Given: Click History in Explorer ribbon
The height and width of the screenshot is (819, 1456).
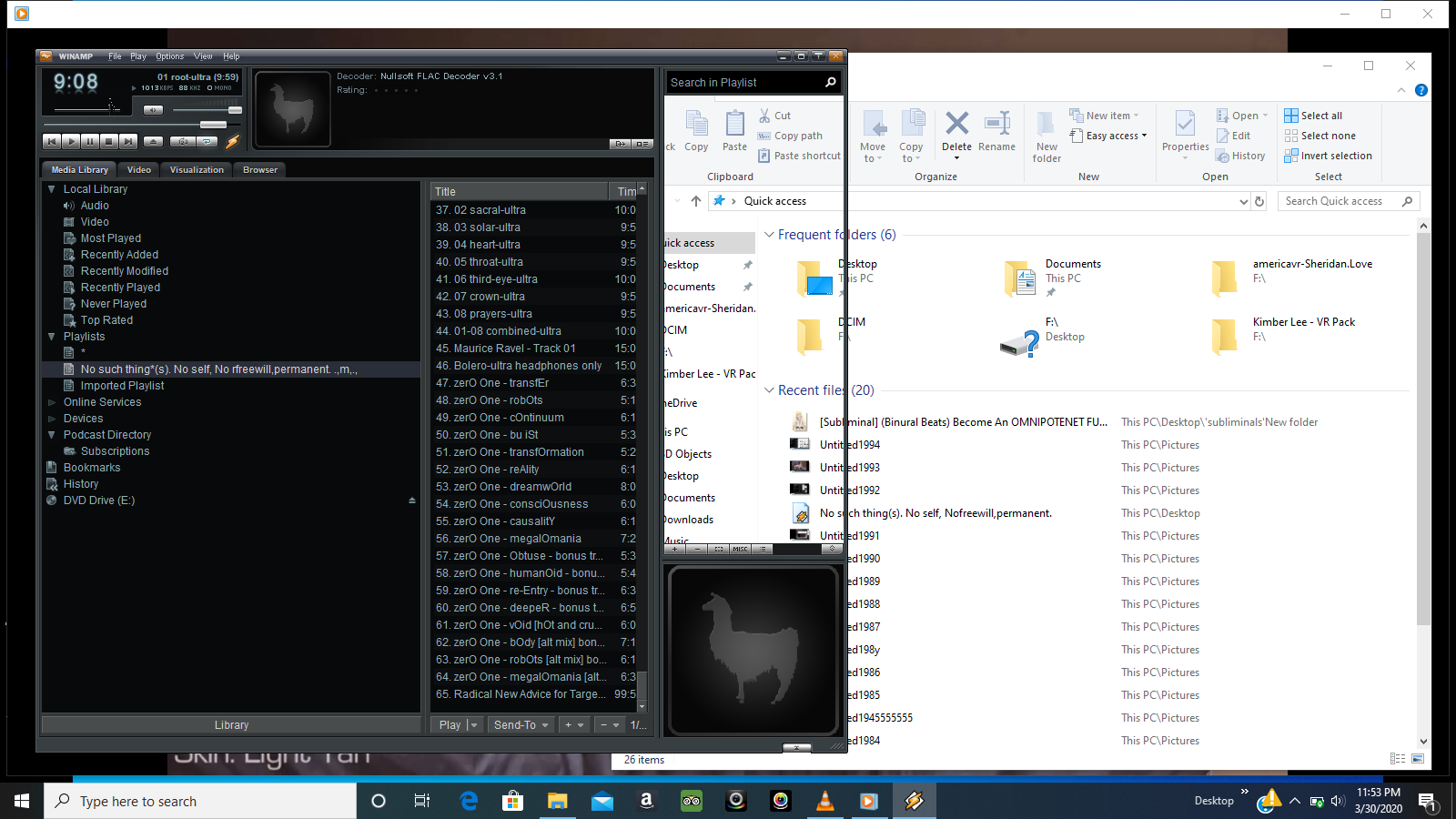Looking at the screenshot, I should pos(1240,156).
